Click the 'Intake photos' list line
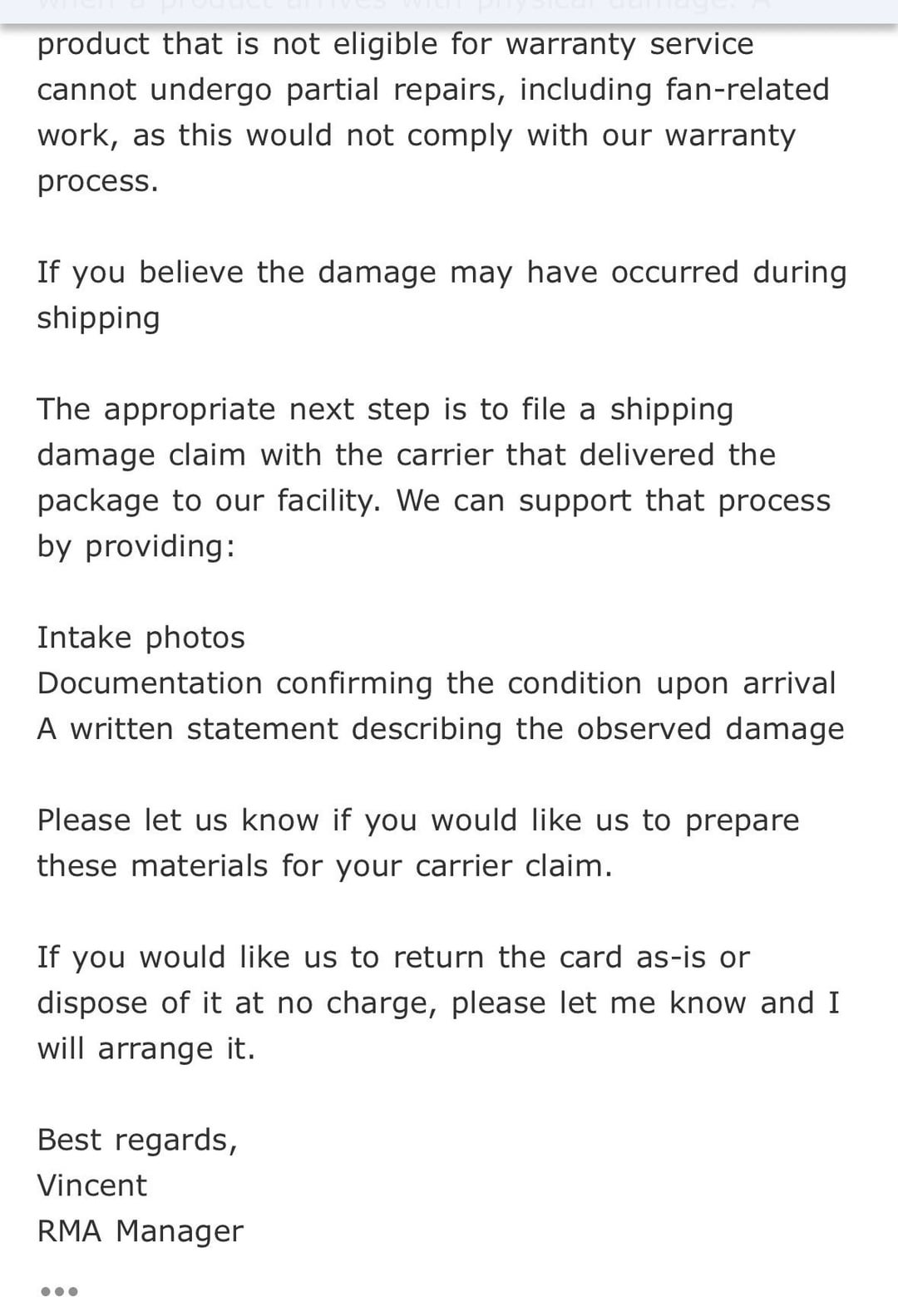The image size is (898, 1316). [141, 638]
